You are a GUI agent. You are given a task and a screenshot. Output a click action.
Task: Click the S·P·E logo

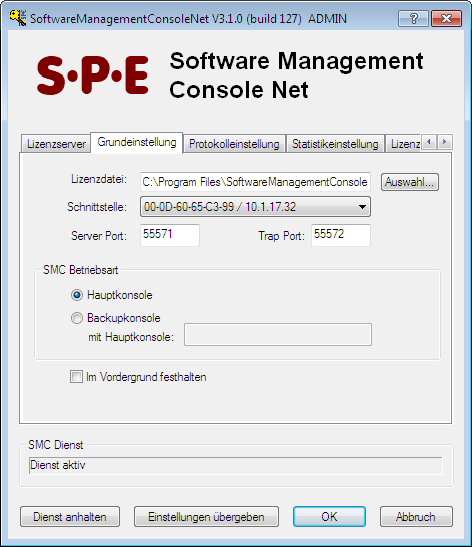click(93, 75)
